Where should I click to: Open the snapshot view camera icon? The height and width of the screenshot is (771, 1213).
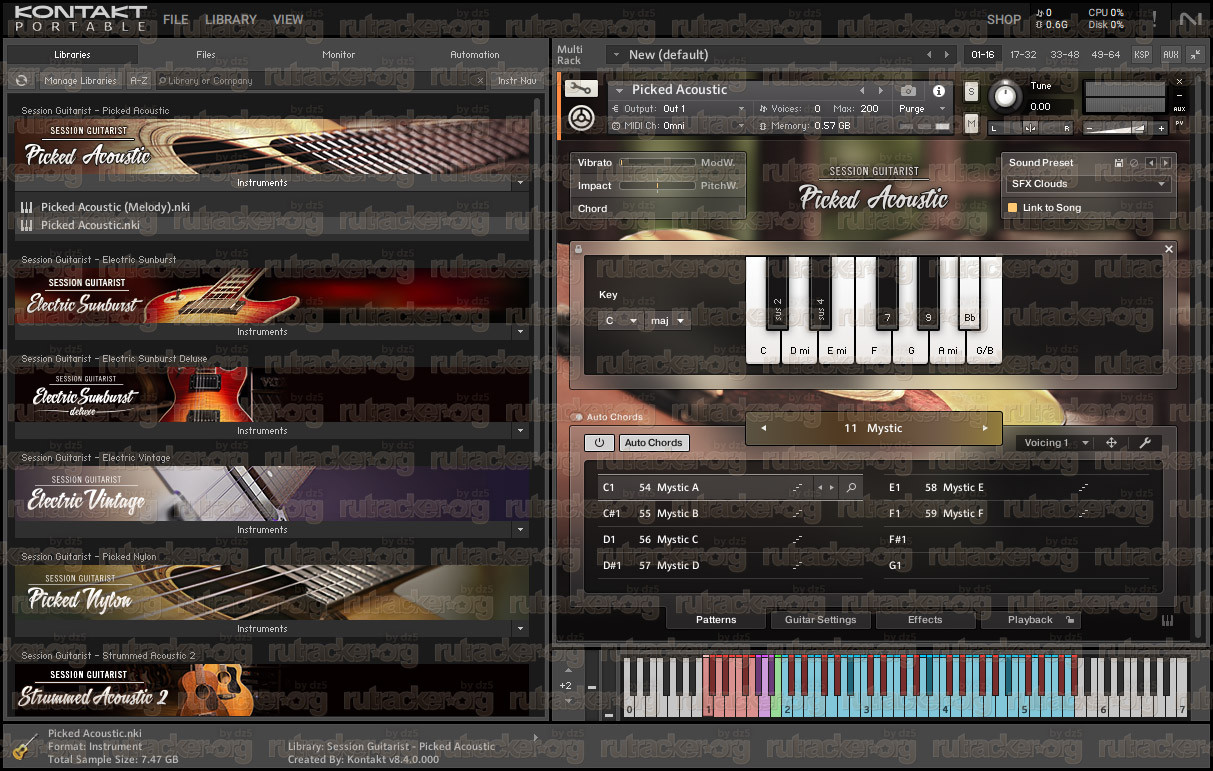(x=908, y=90)
